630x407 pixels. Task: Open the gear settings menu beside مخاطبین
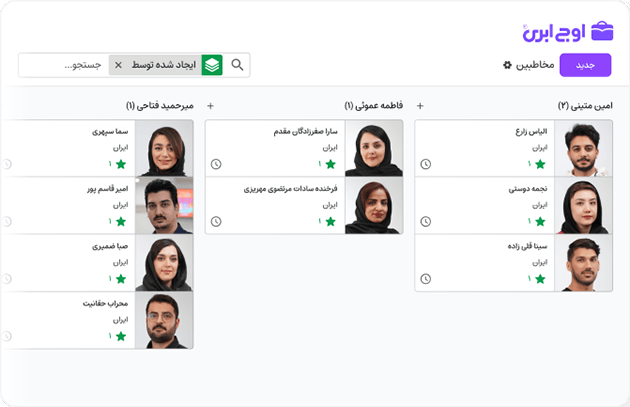tap(507, 65)
